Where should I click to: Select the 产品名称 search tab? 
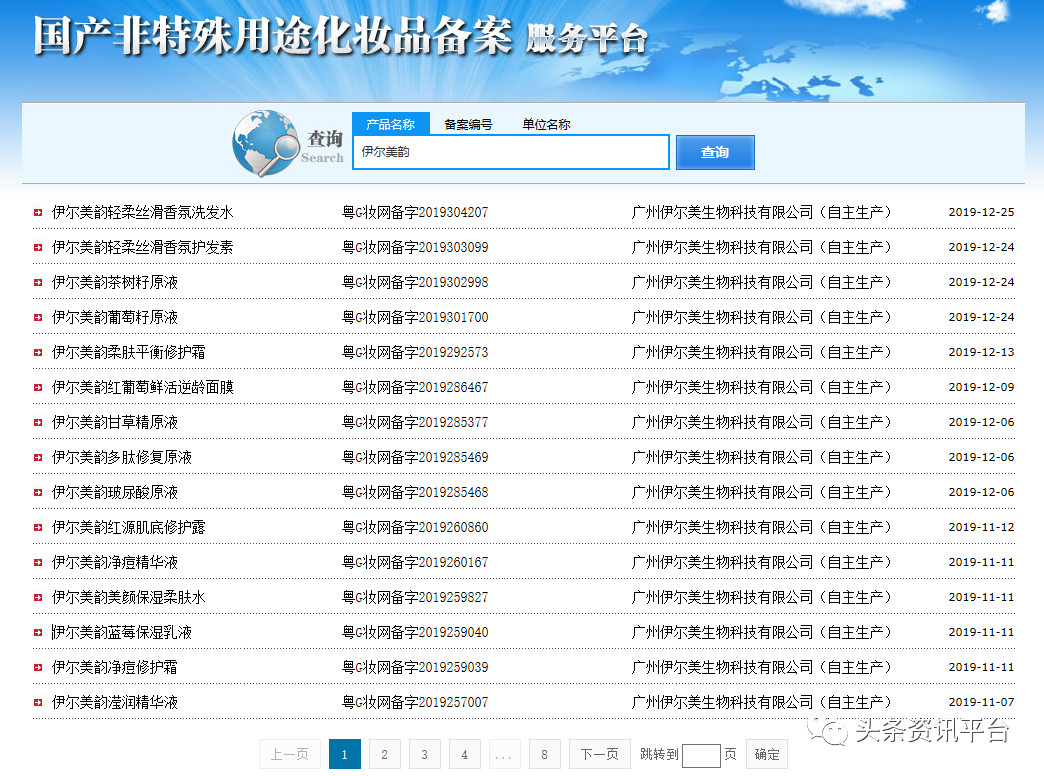390,124
